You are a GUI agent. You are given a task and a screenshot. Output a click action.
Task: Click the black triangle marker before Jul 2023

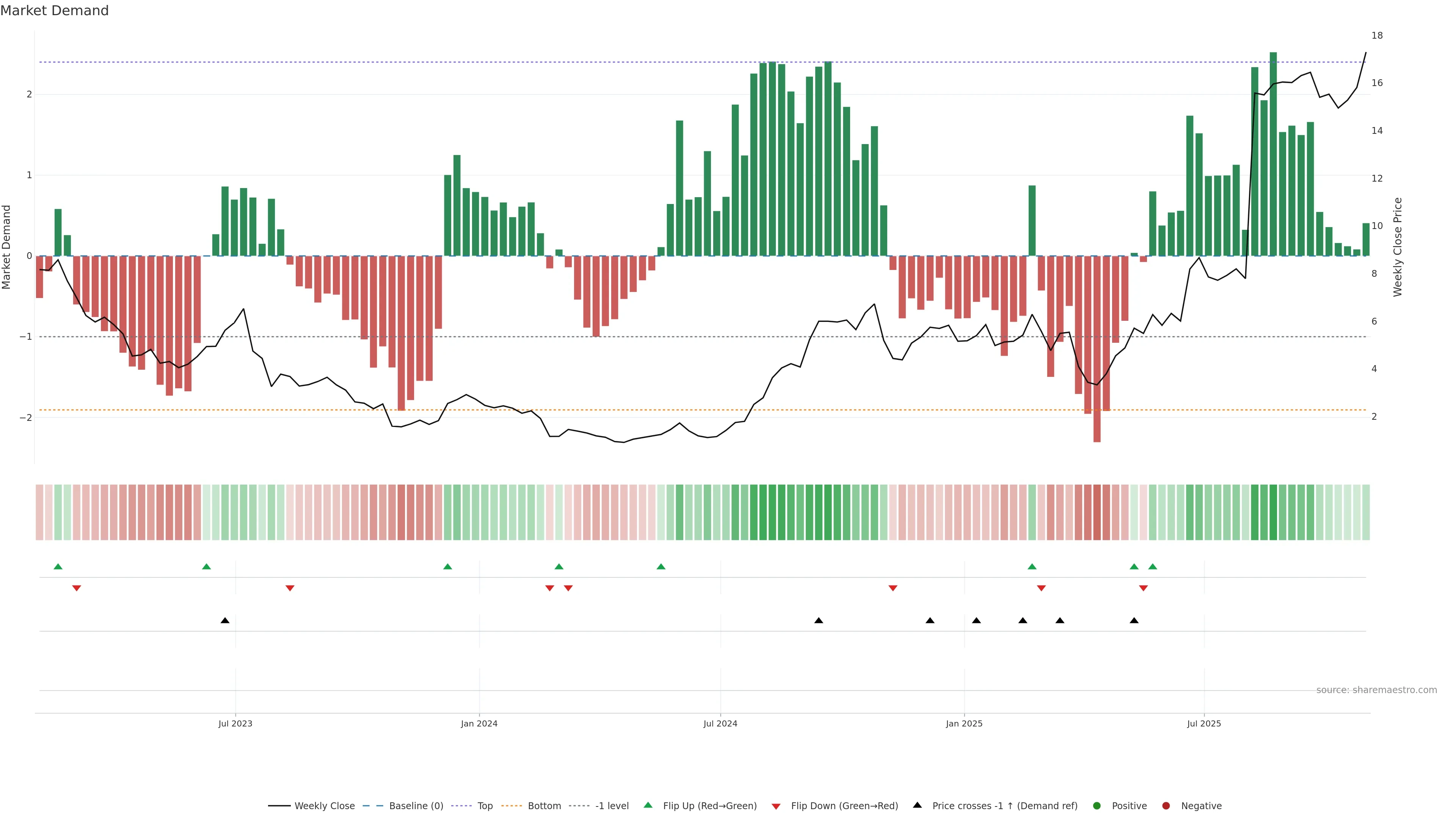225,620
